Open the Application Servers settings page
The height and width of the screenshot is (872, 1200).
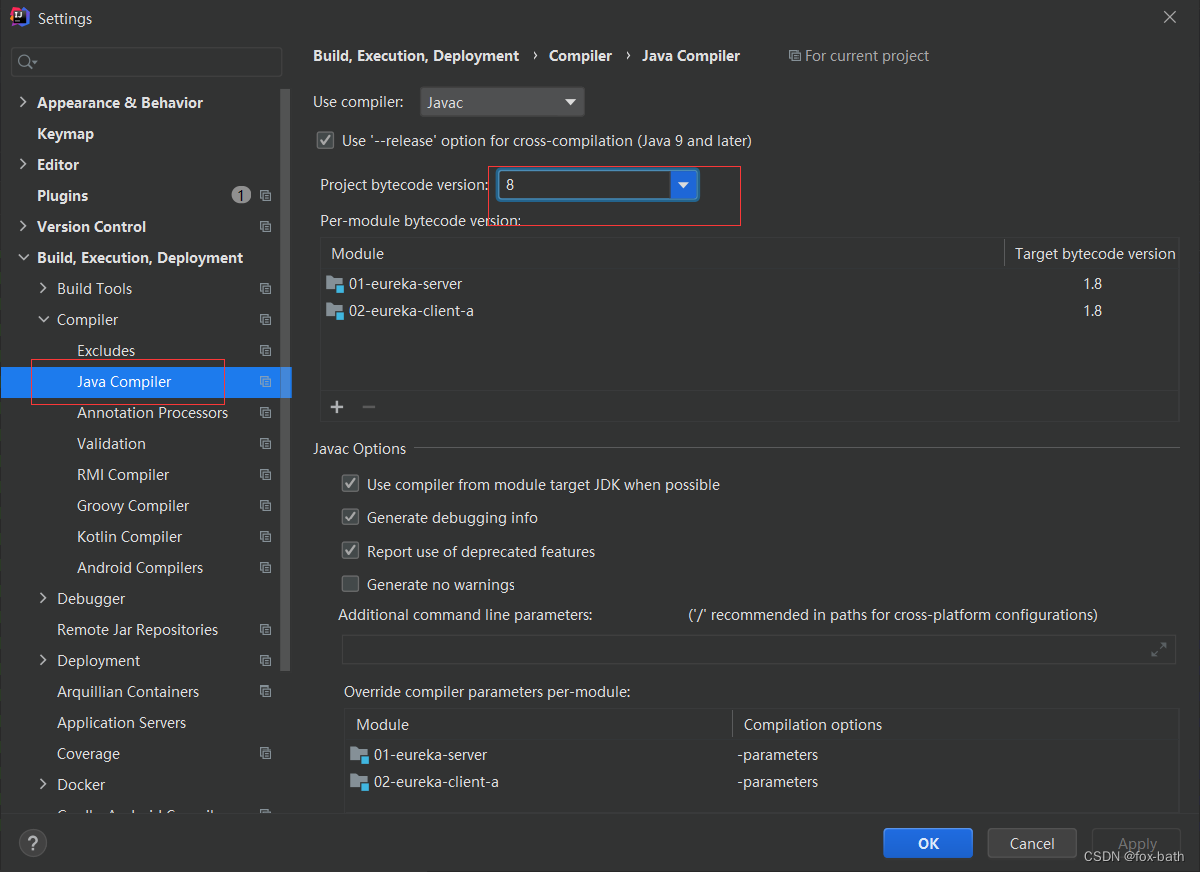click(x=121, y=723)
